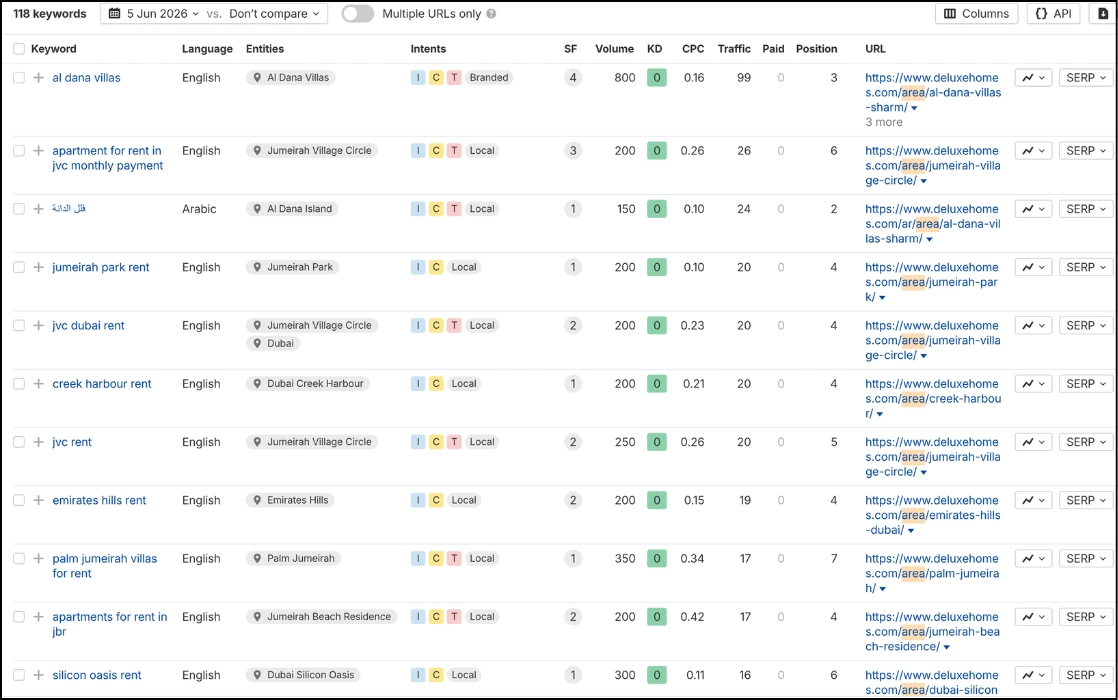Click the plus icon beside silicon oasis rent
The height and width of the screenshot is (700, 1118).
[39, 675]
